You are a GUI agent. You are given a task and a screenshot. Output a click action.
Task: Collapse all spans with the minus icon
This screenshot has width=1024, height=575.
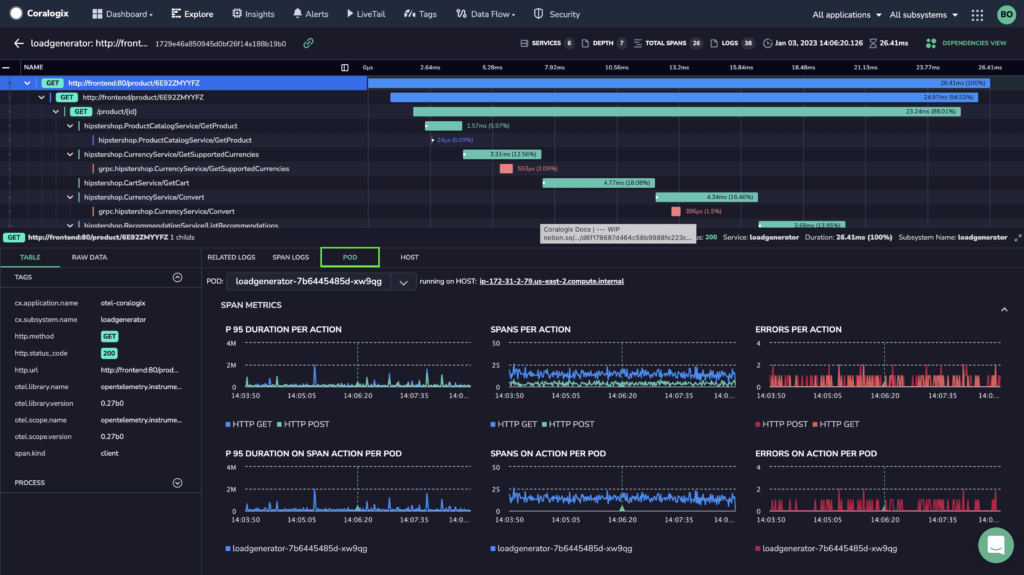tap(6, 67)
